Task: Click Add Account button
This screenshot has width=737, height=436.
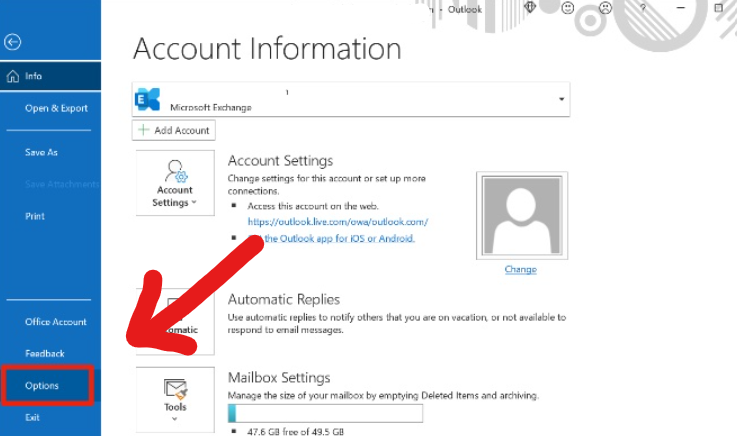Action: [174, 130]
